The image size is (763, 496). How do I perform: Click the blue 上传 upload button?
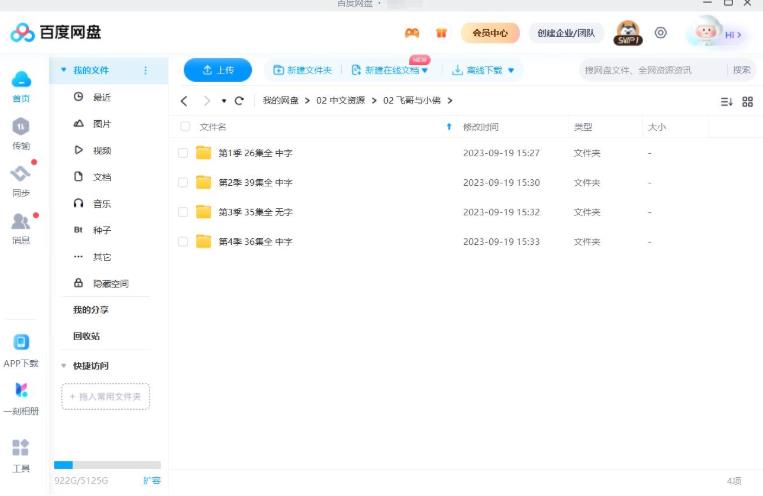point(218,70)
